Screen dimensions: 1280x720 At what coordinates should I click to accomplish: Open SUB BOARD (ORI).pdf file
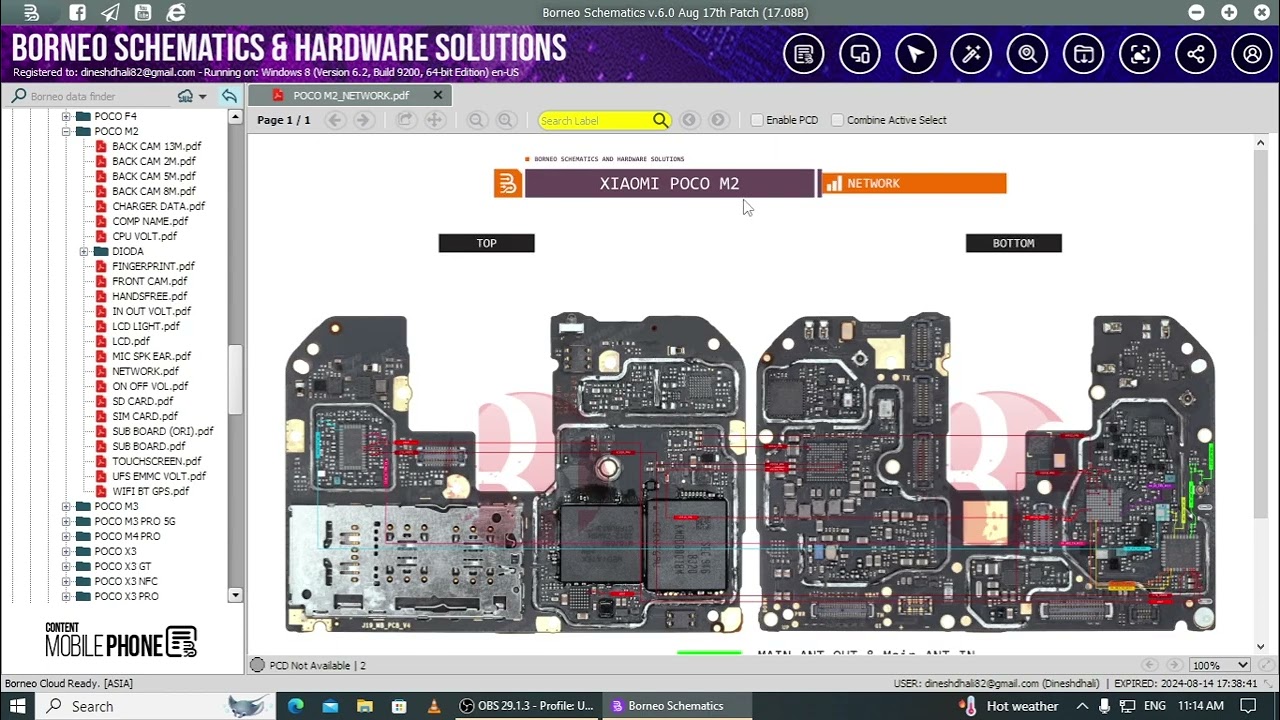162,431
